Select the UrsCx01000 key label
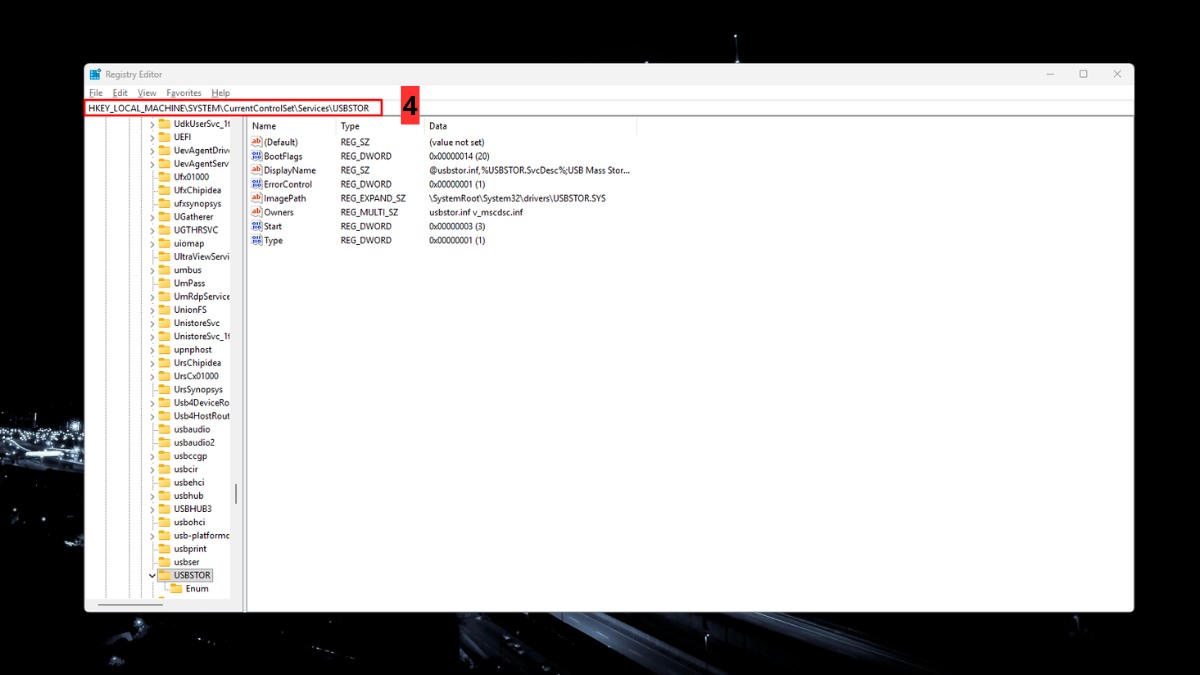Image resolution: width=1200 pixels, height=675 pixels. point(196,376)
